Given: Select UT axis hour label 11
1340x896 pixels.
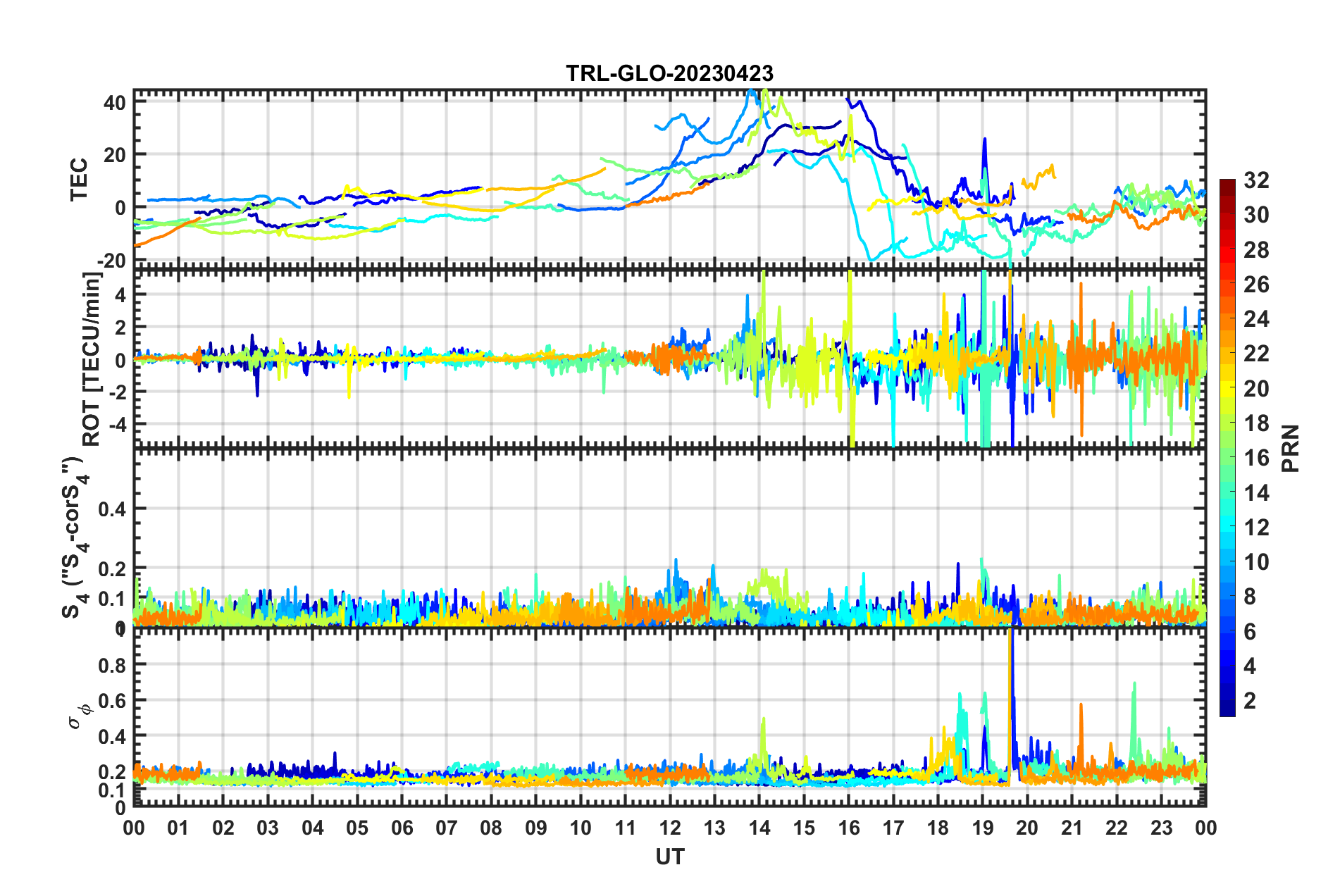Looking at the screenshot, I should point(625,828).
